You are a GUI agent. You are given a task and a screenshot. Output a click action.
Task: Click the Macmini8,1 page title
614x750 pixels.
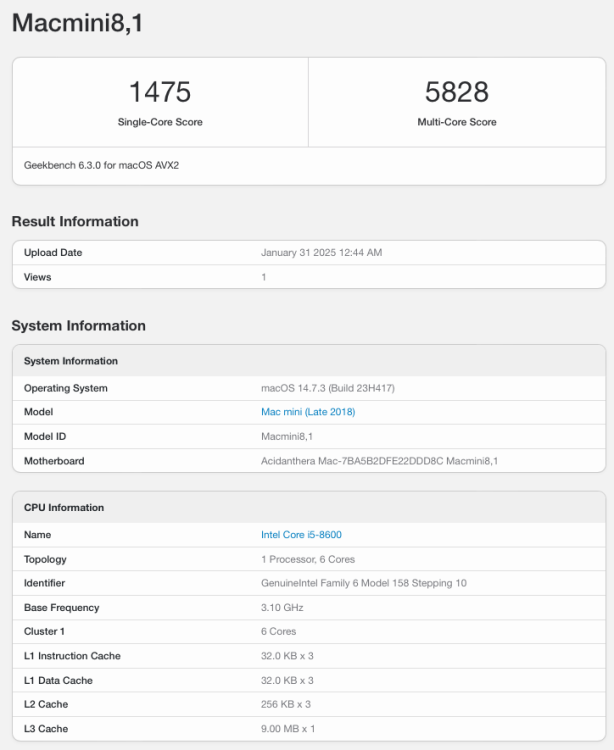click(x=77, y=22)
